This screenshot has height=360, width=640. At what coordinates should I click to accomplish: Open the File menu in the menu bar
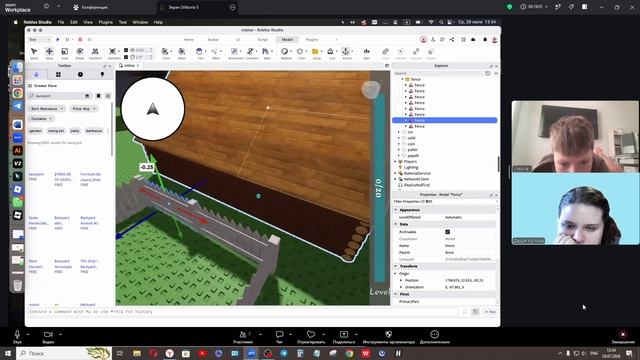(61, 22)
